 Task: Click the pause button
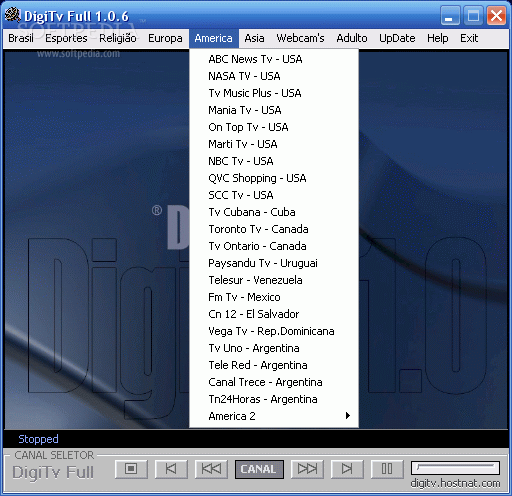387,469
